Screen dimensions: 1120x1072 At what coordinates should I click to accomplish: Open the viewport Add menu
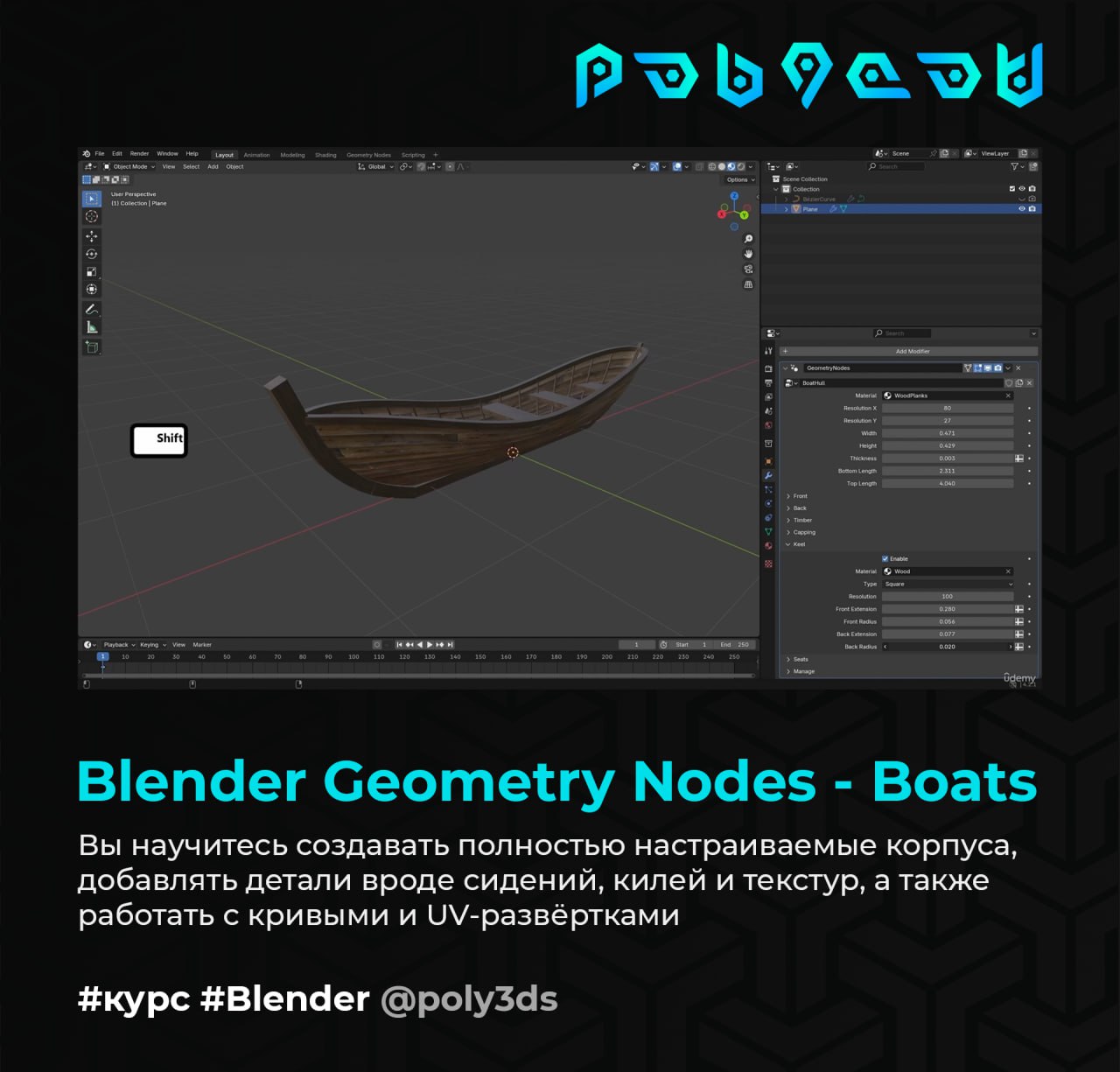[213, 166]
